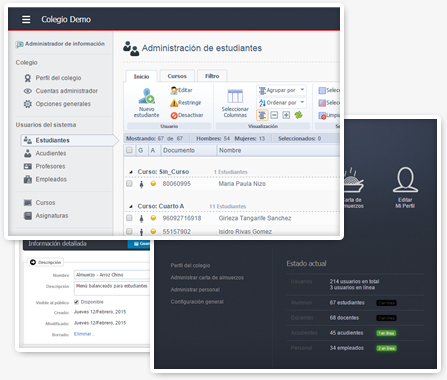The height and width of the screenshot is (380, 447).
Task: Click the Restringir warning icon
Action: 174,103
